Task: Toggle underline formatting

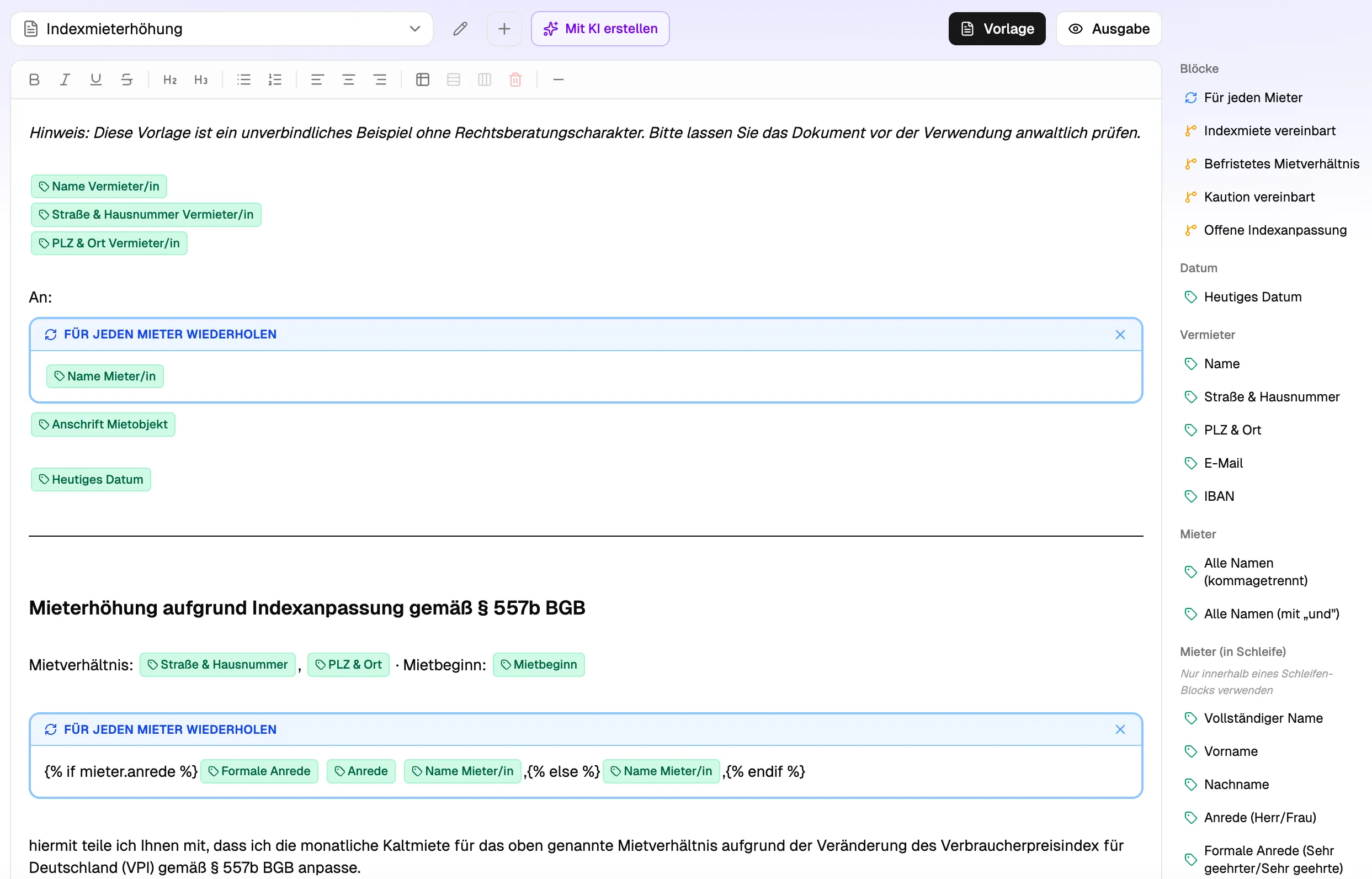Action: coord(96,80)
